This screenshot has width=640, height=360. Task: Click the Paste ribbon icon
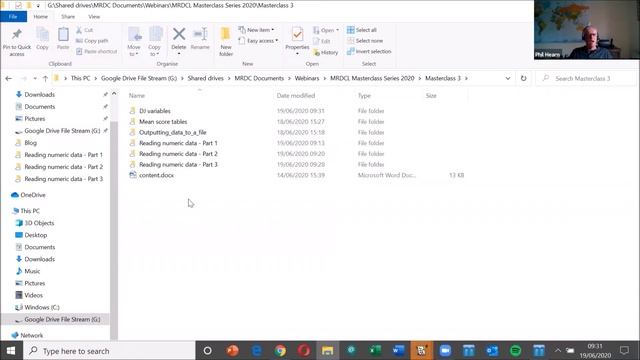[x=63, y=35]
